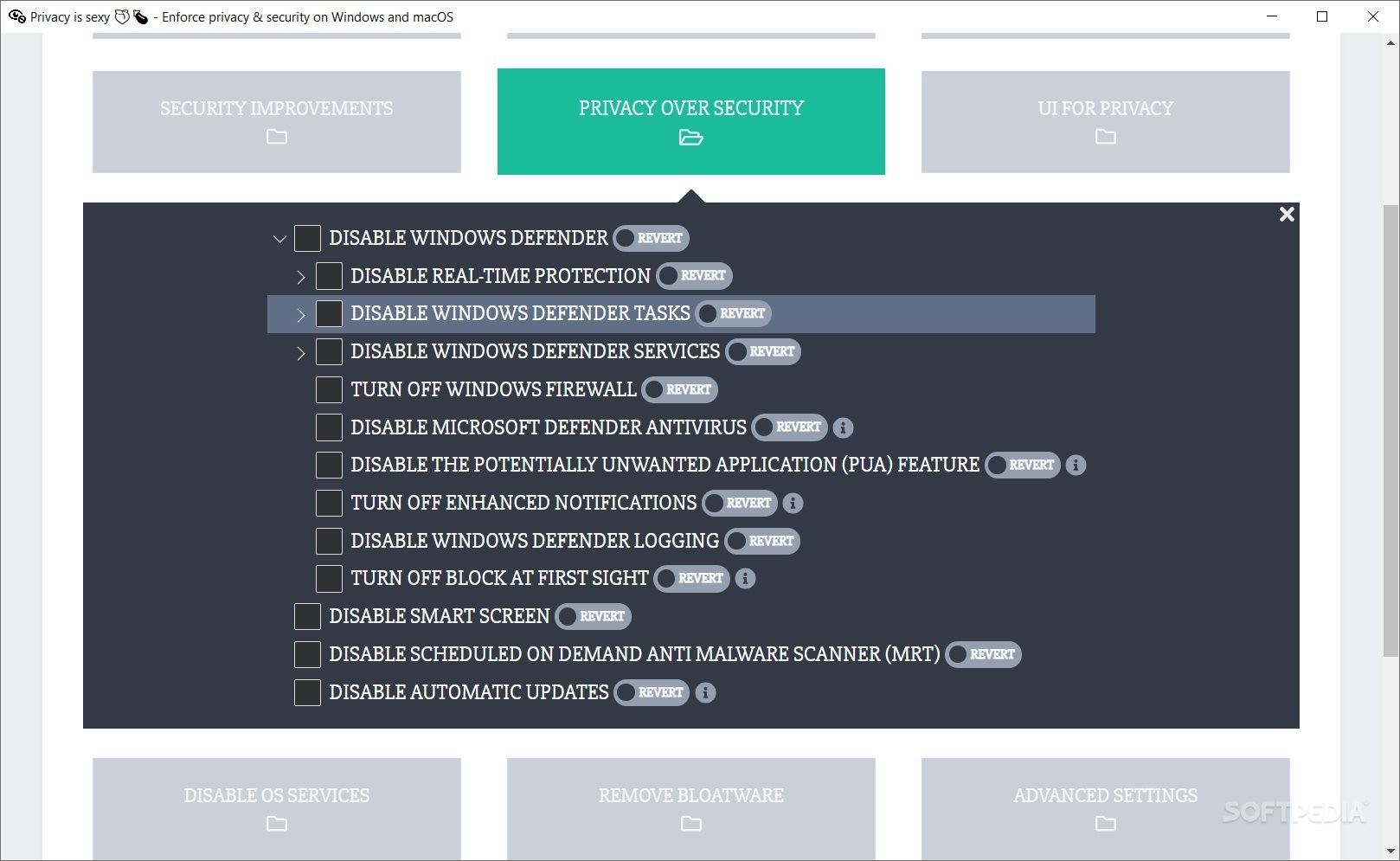Click folder icon on Security Improvements card
Viewport: 1400px width, 861px height.
tap(277, 137)
